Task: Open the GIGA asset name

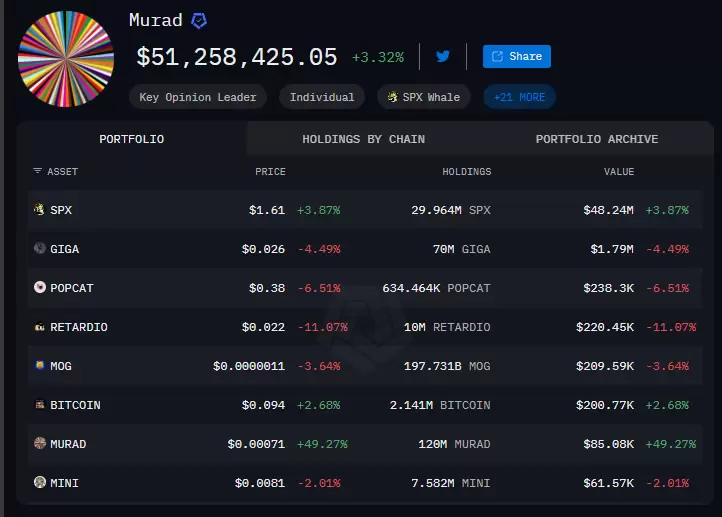Action: click(x=64, y=249)
